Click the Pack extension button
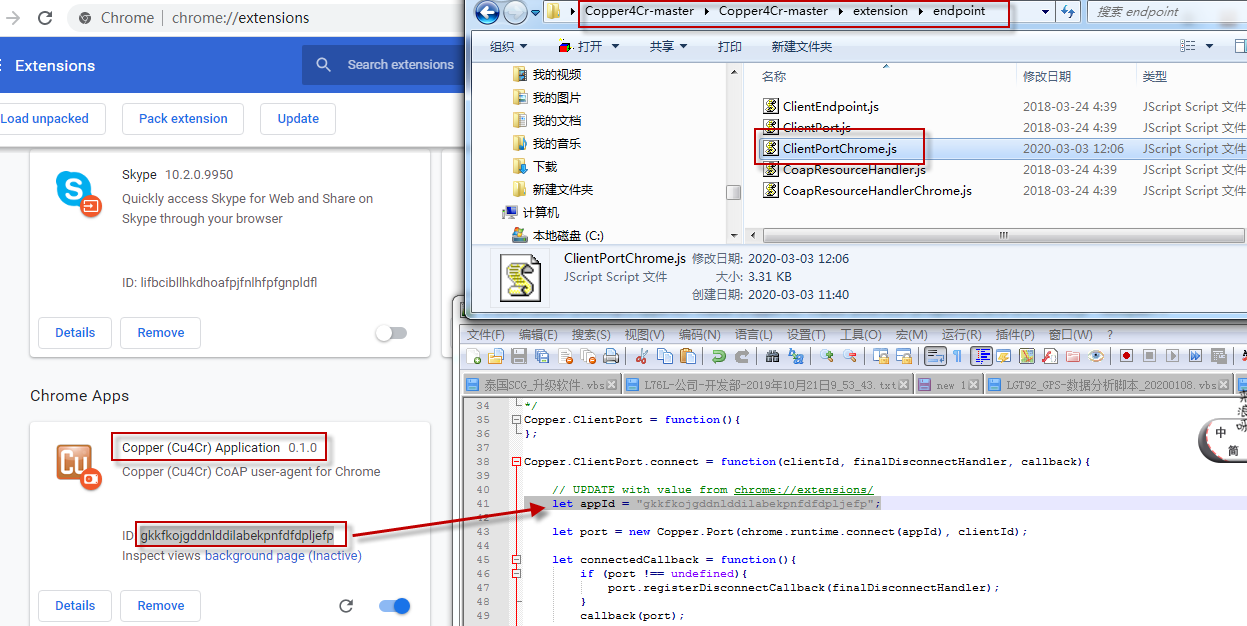 (183, 118)
